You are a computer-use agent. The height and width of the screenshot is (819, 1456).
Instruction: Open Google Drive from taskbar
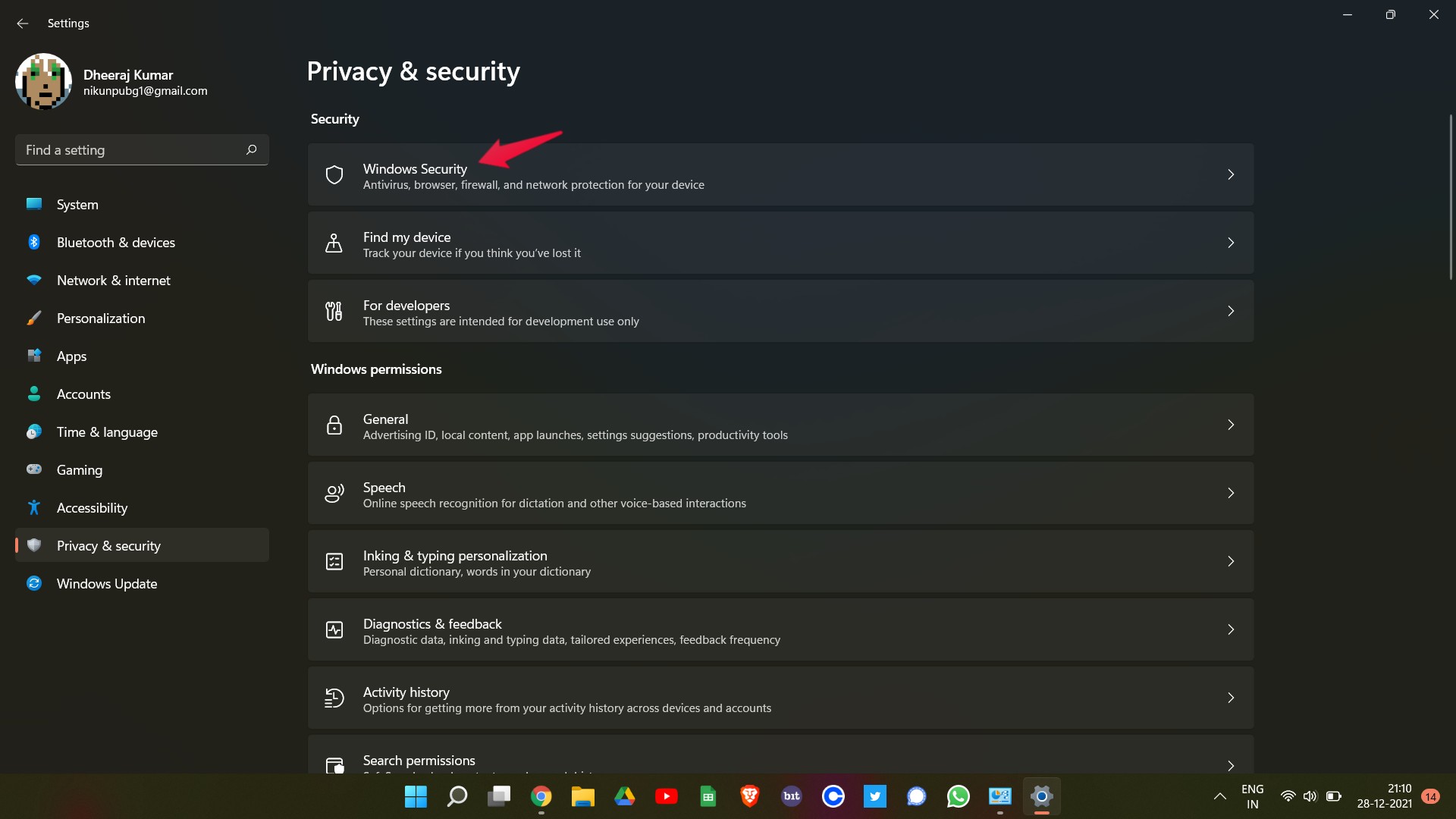(x=625, y=796)
